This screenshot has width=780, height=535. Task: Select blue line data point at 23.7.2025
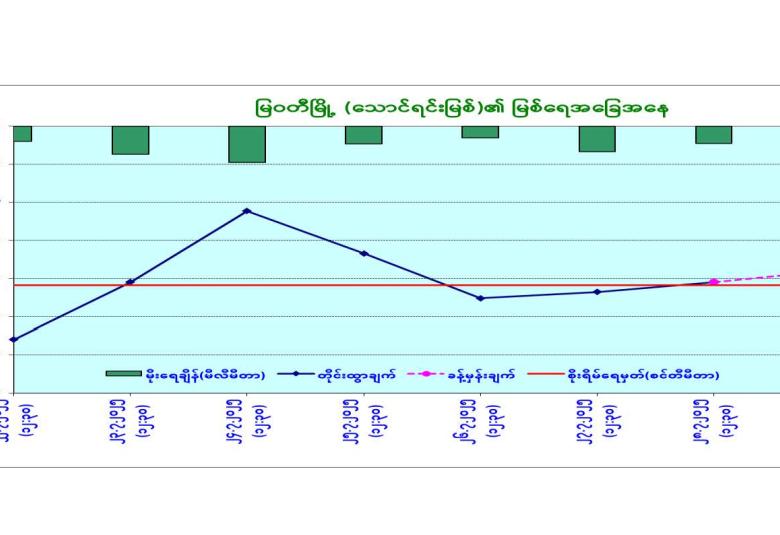tap(130, 282)
